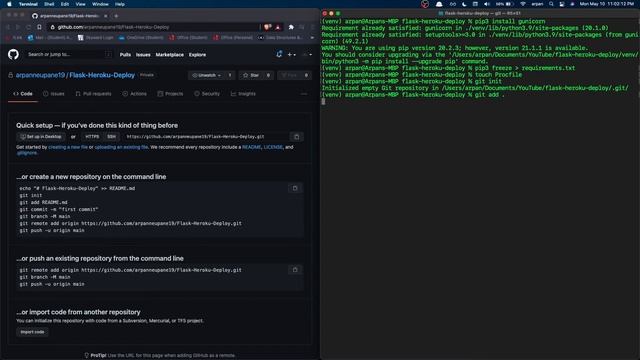Screen dimensions: 640x360
Task: Follow the creating a new file link
Action: [68, 147]
